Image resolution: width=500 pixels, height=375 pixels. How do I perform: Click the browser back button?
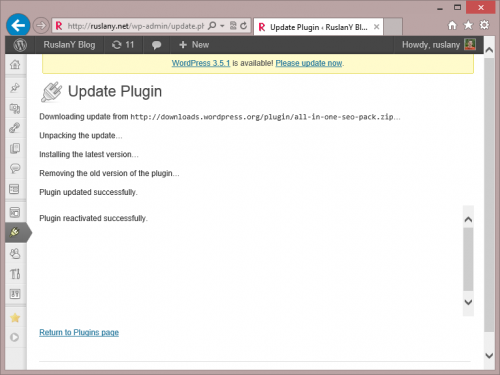[18, 25]
